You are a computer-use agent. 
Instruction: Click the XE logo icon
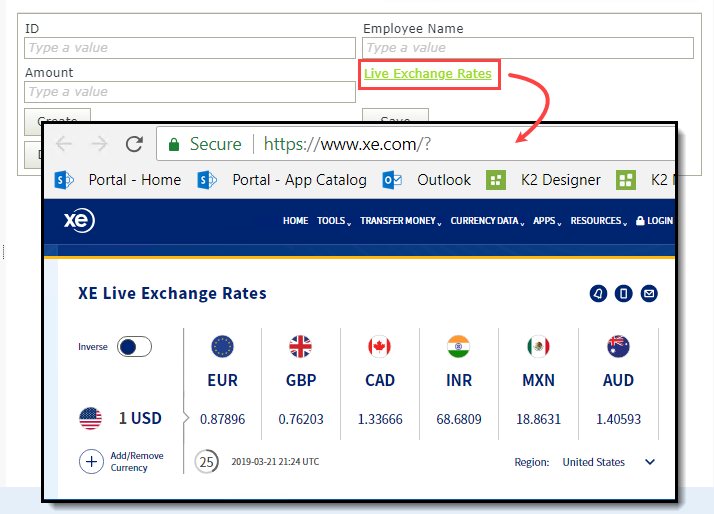pos(79,221)
